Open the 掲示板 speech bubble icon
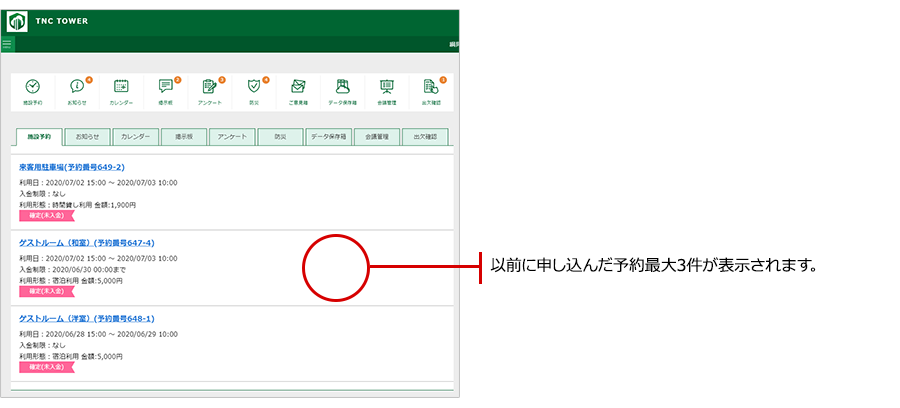Image resolution: width=900 pixels, height=408 pixels. click(166, 87)
